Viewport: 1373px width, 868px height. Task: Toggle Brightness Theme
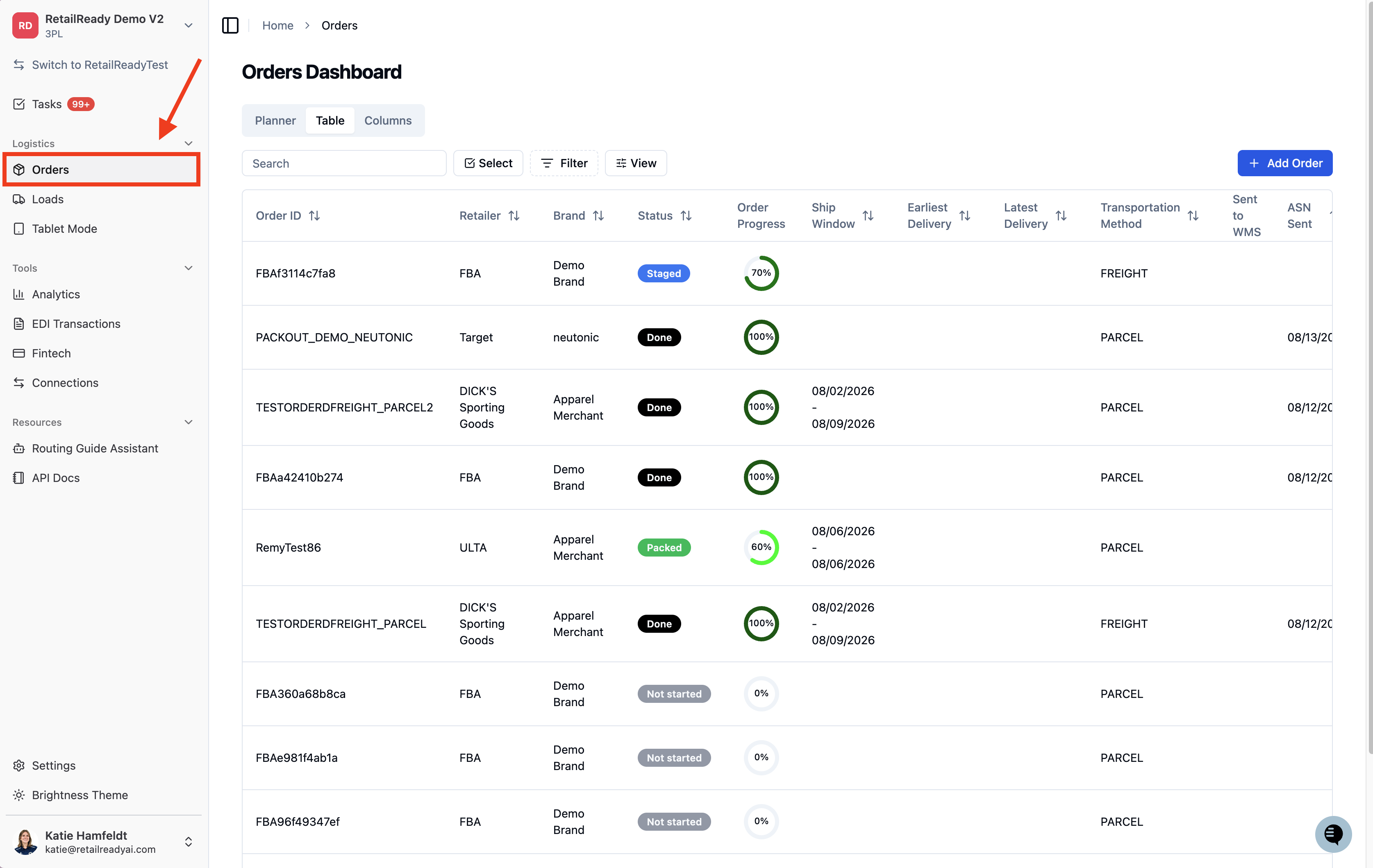click(x=102, y=795)
